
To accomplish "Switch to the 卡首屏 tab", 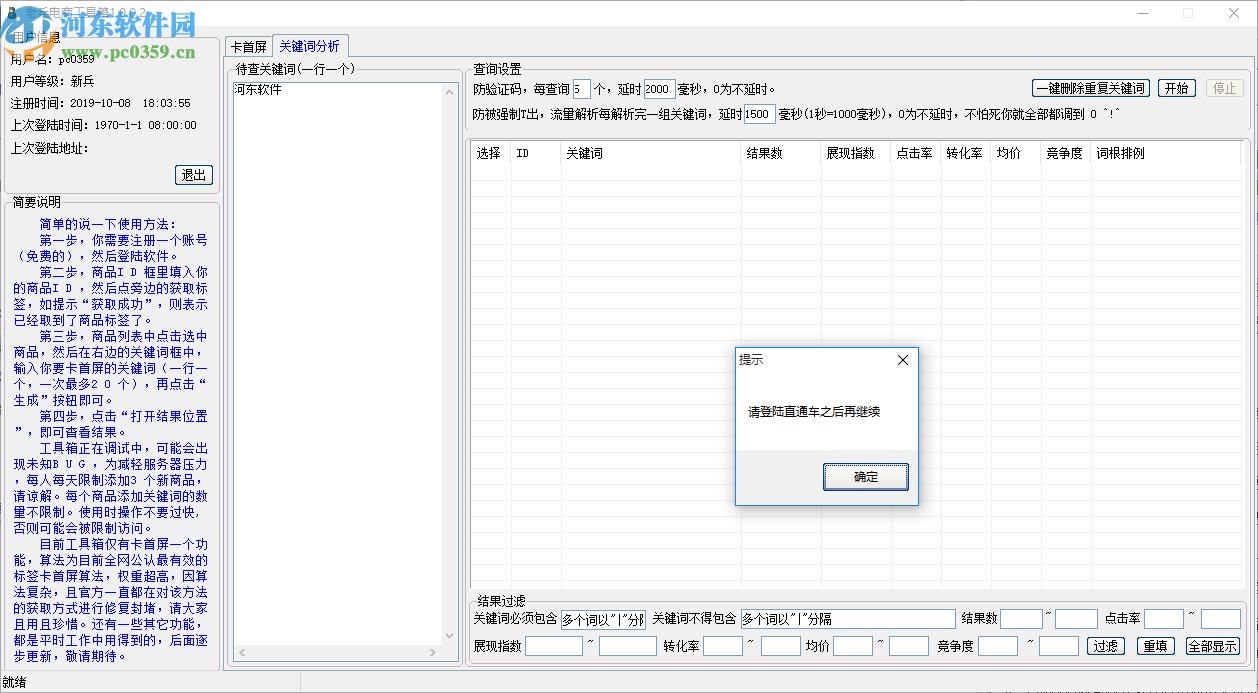I will 248,45.
